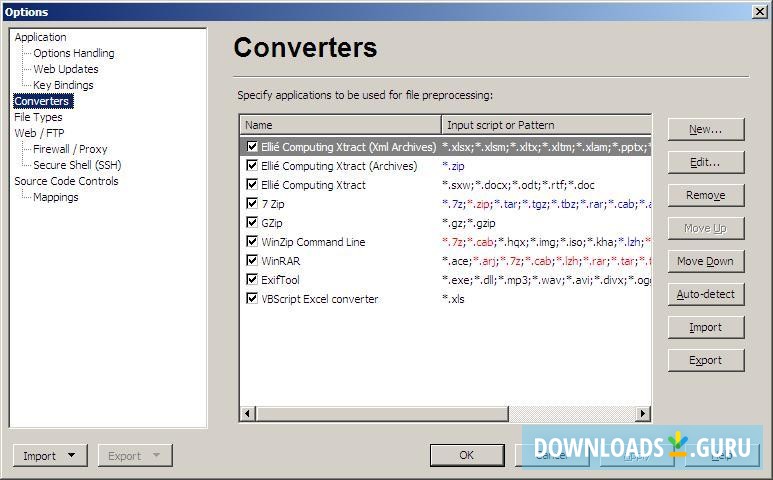Click the horizontal scrollbar thumb
This screenshot has width=773, height=480.
pyautogui.click(x=382, y=413)
